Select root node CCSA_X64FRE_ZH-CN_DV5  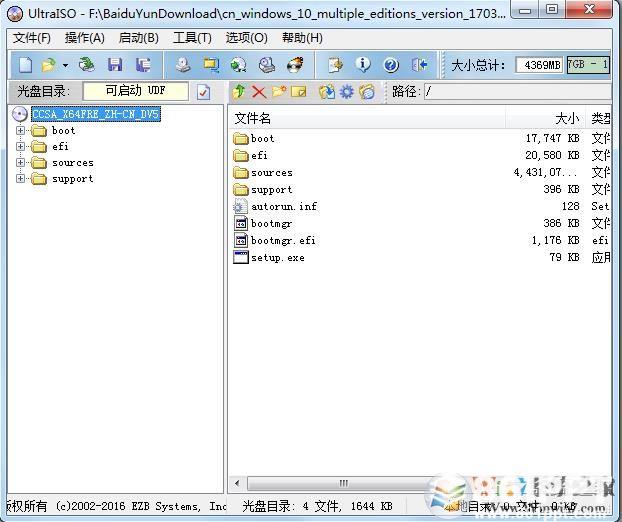[x=96, y=114]
